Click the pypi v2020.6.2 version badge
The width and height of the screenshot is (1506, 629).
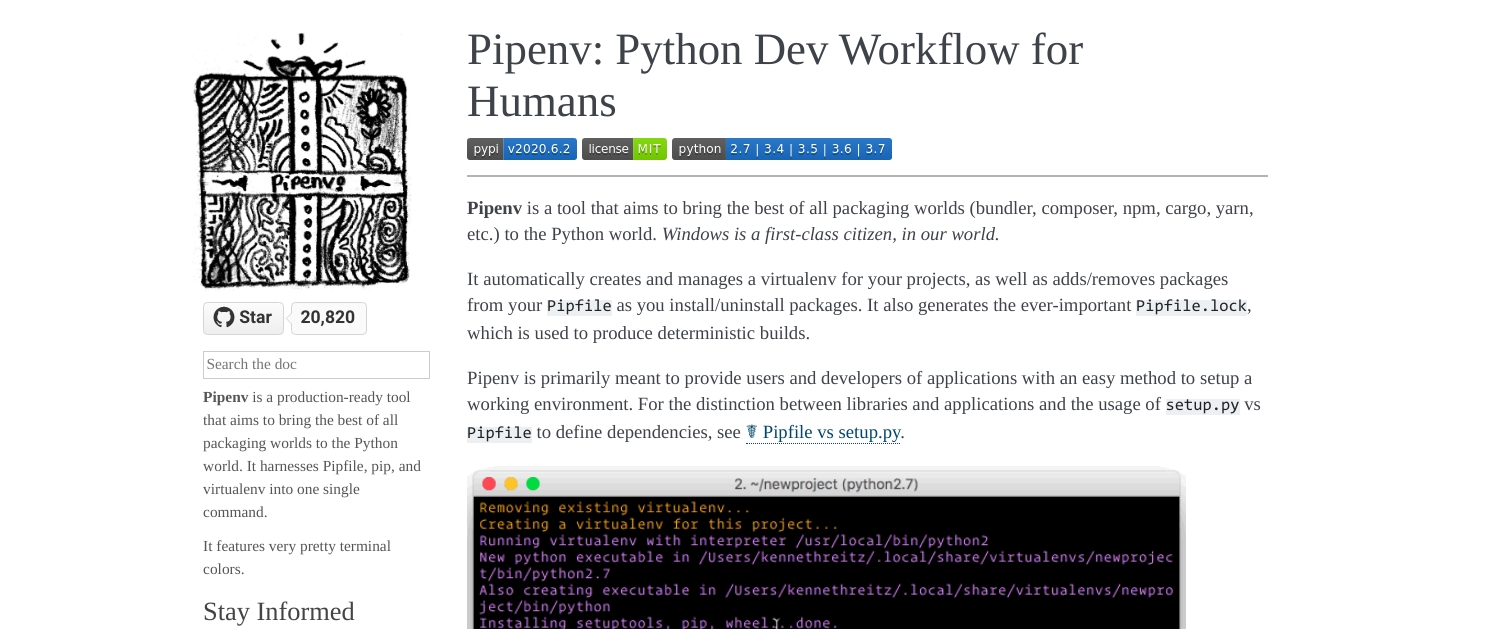click(x=521, y=148)
